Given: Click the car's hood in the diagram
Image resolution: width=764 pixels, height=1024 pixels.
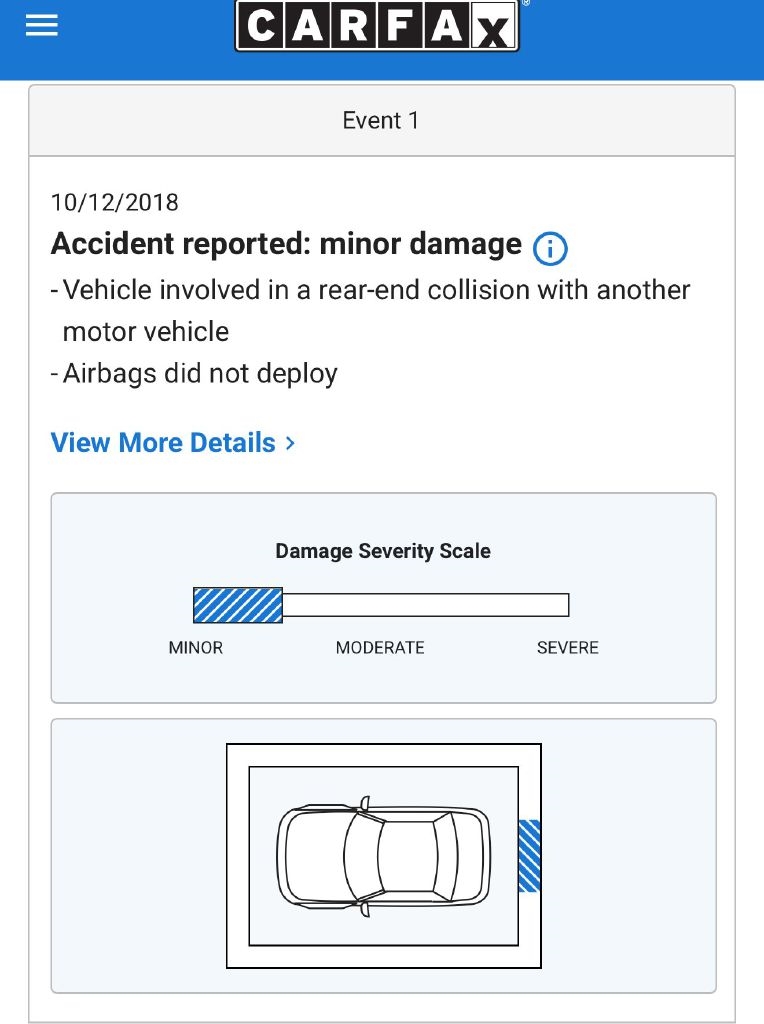Looking at the screenshot, I should (x=310, y=856).
